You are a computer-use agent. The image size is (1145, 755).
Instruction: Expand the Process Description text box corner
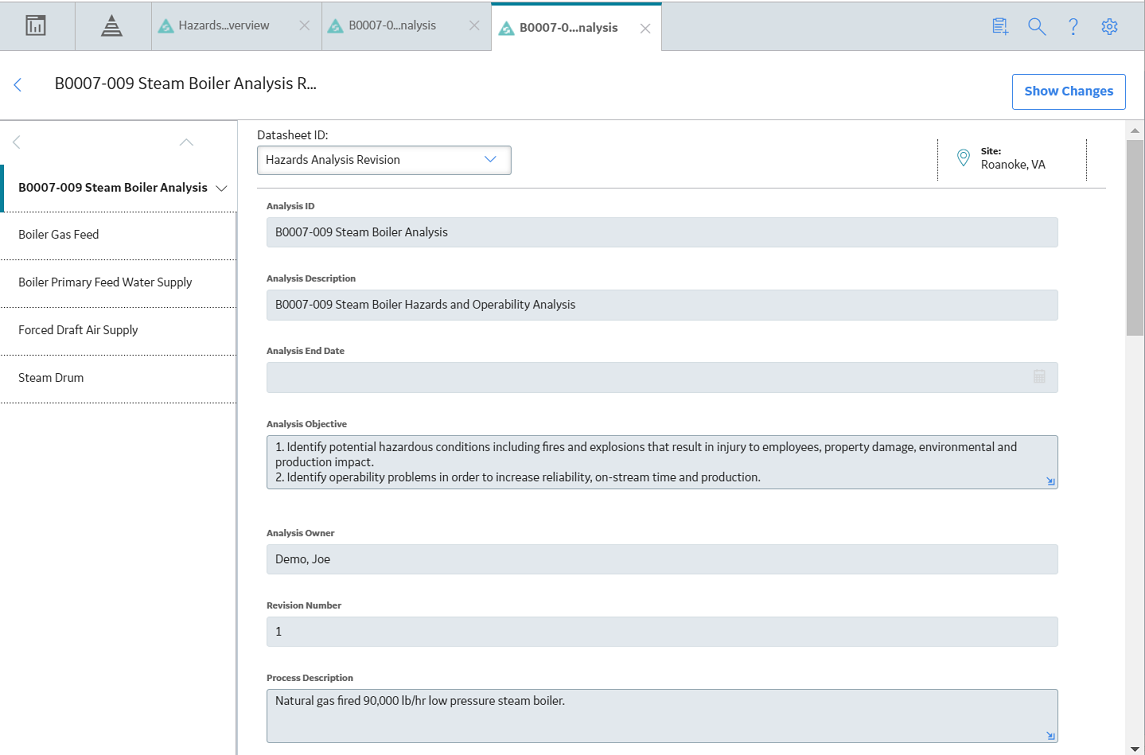pos(1050,735)
